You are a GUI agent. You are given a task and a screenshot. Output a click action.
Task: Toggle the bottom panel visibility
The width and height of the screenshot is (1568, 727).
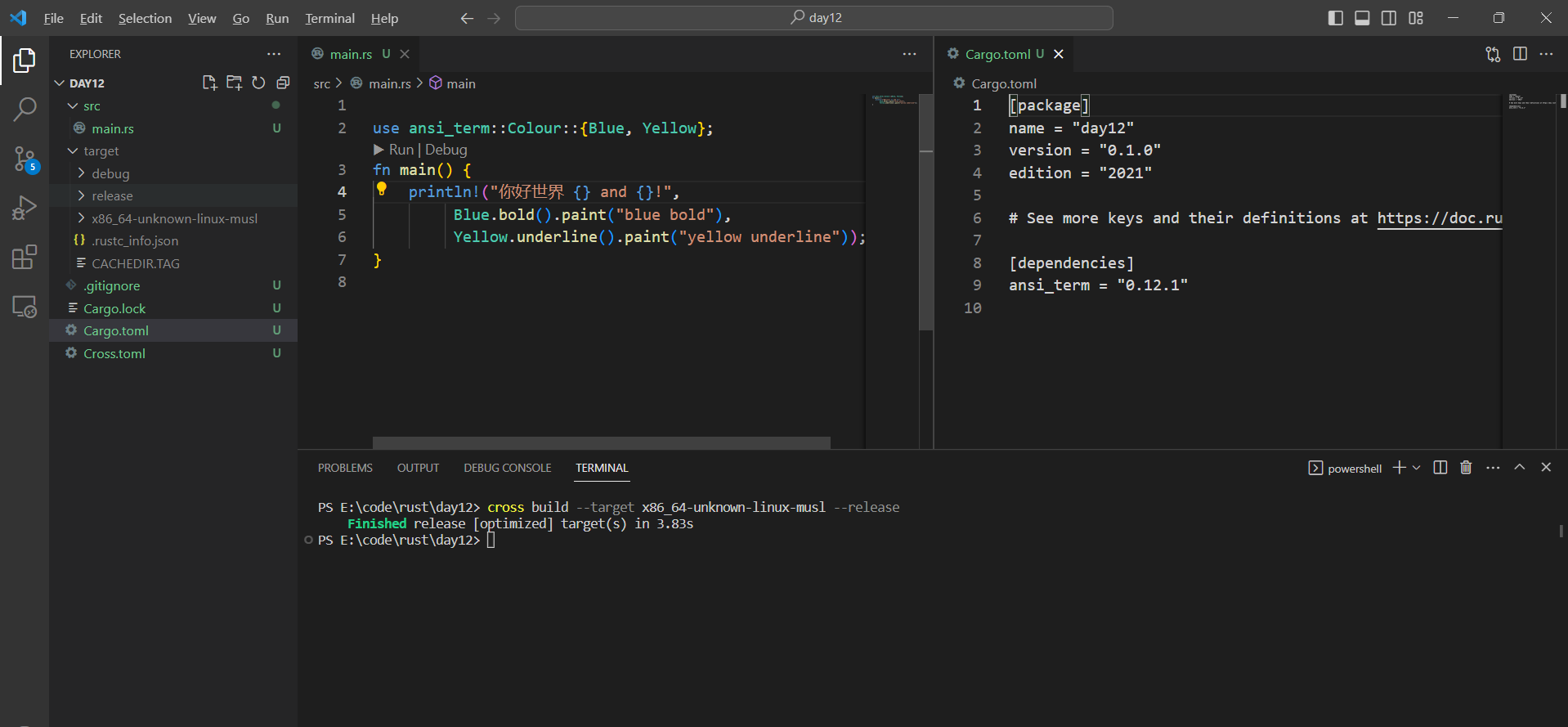pos(1362,18)
